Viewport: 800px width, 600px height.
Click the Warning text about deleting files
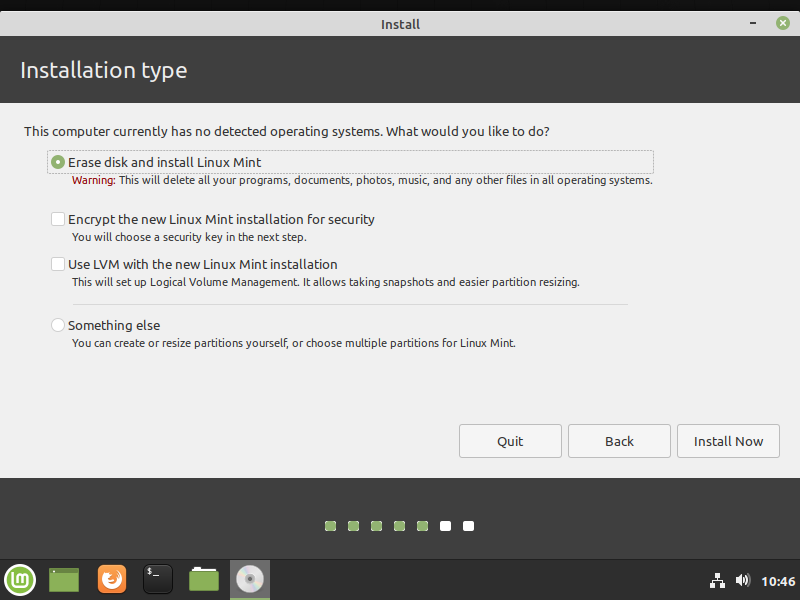click(x=362, y=180)
